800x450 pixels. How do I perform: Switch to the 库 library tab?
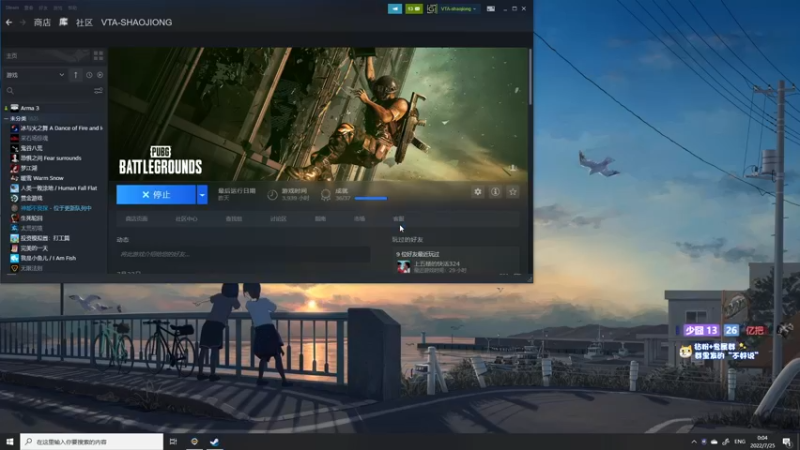pos(63,22)
